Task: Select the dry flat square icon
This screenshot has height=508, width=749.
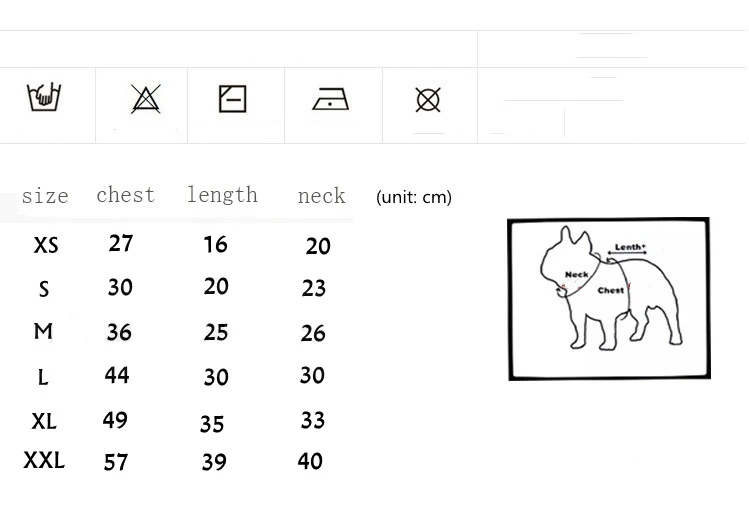Action: (232, 99)
